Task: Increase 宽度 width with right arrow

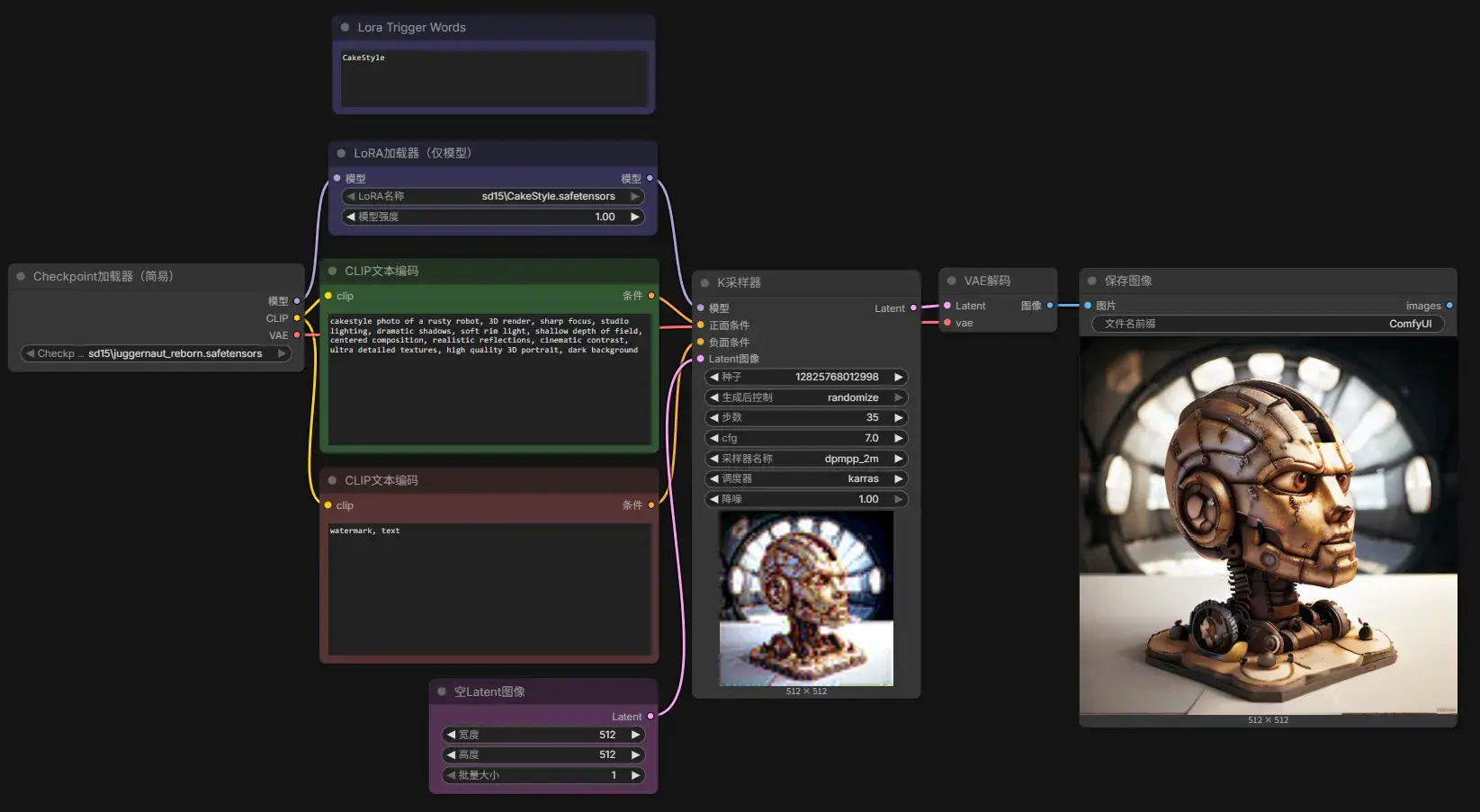Action: point(635,735)
